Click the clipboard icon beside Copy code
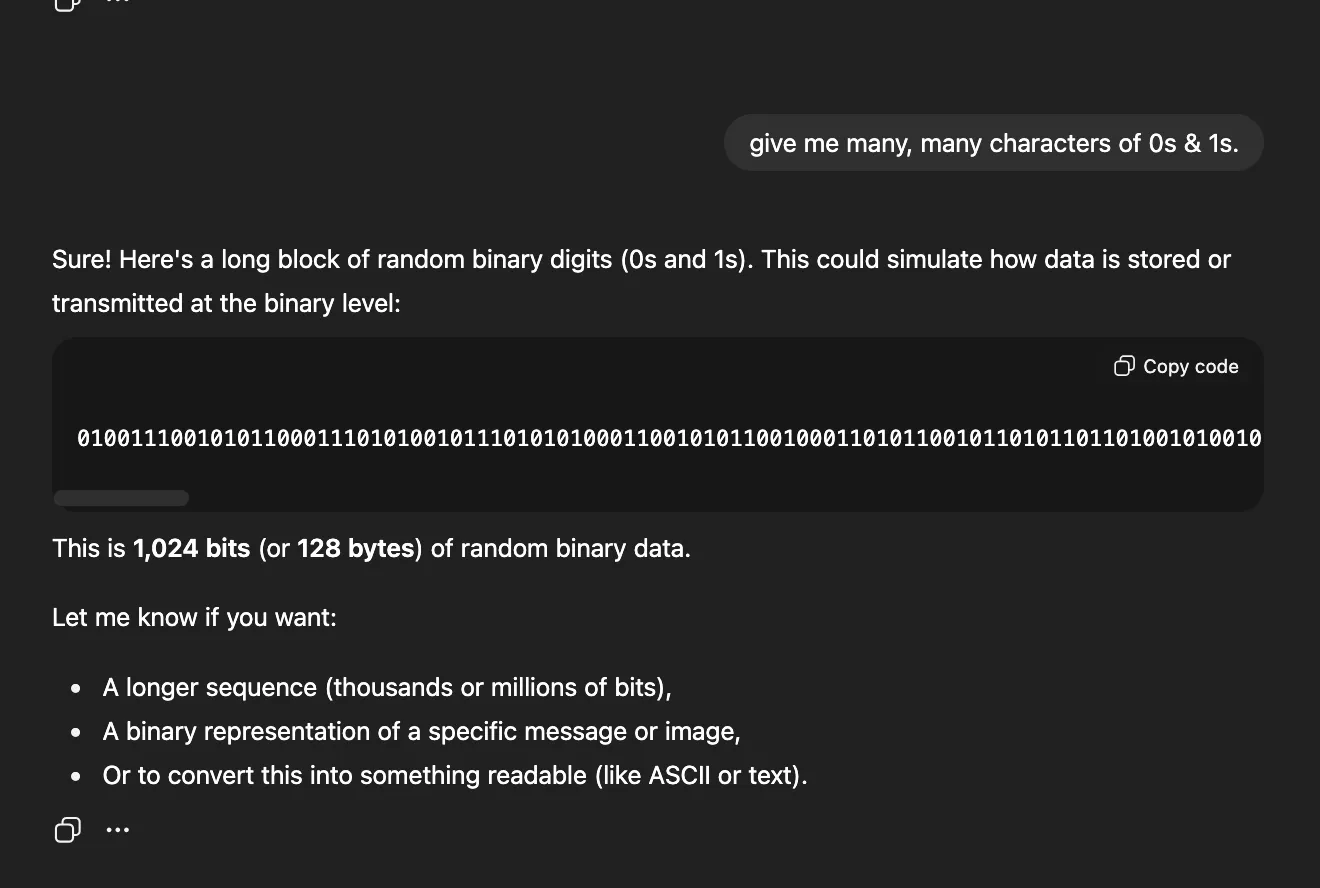 coord(1124,367)
